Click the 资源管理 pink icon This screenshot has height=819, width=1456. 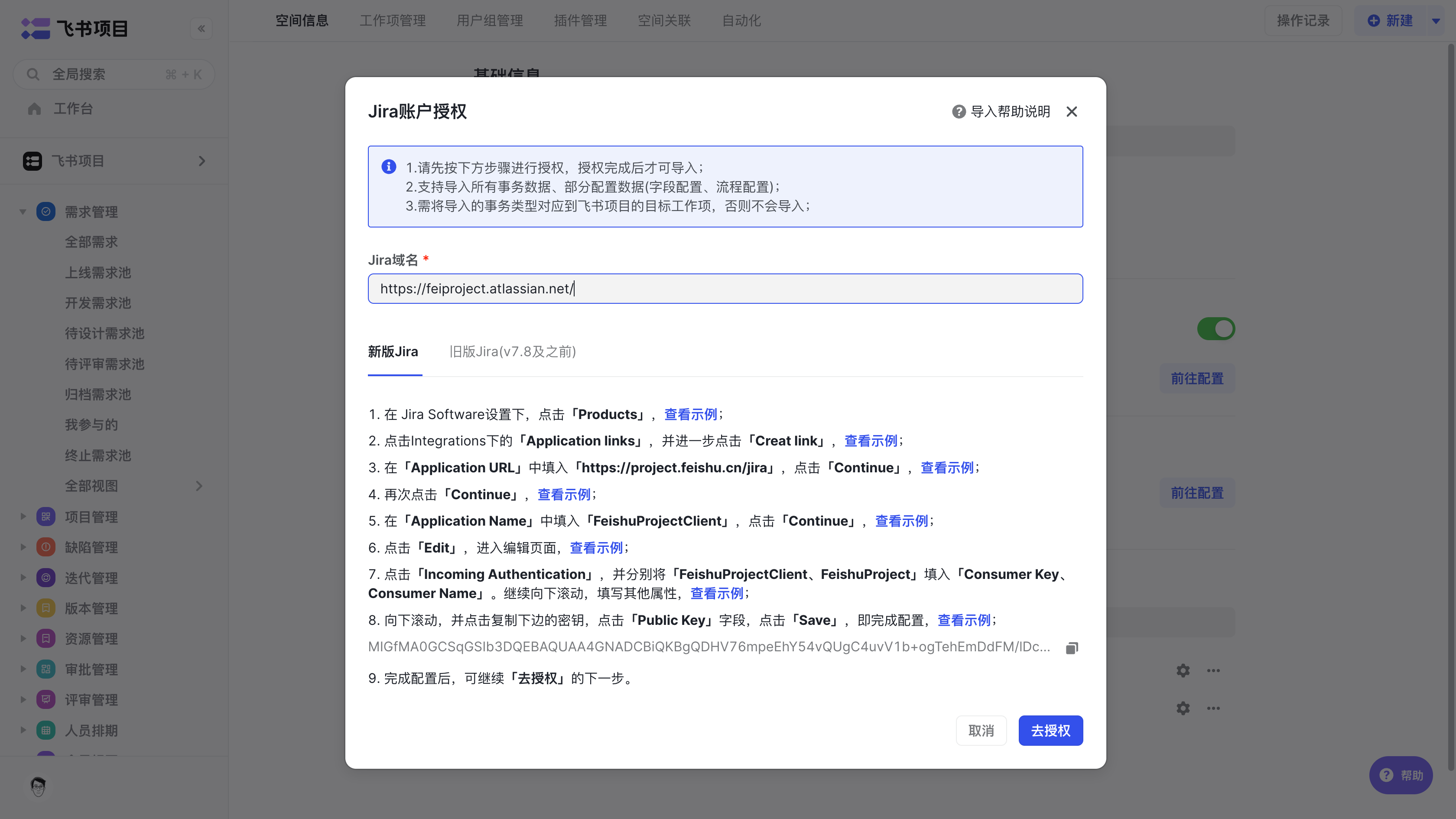tap(46, 639)
